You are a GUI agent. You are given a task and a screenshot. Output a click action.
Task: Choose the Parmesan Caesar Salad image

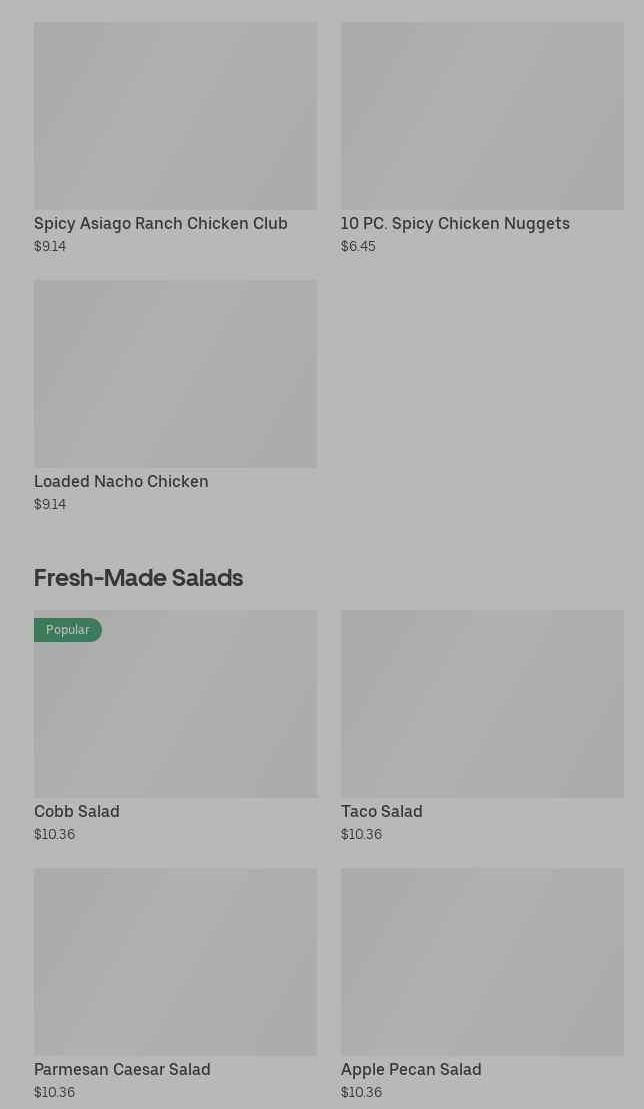coord(175,961)
